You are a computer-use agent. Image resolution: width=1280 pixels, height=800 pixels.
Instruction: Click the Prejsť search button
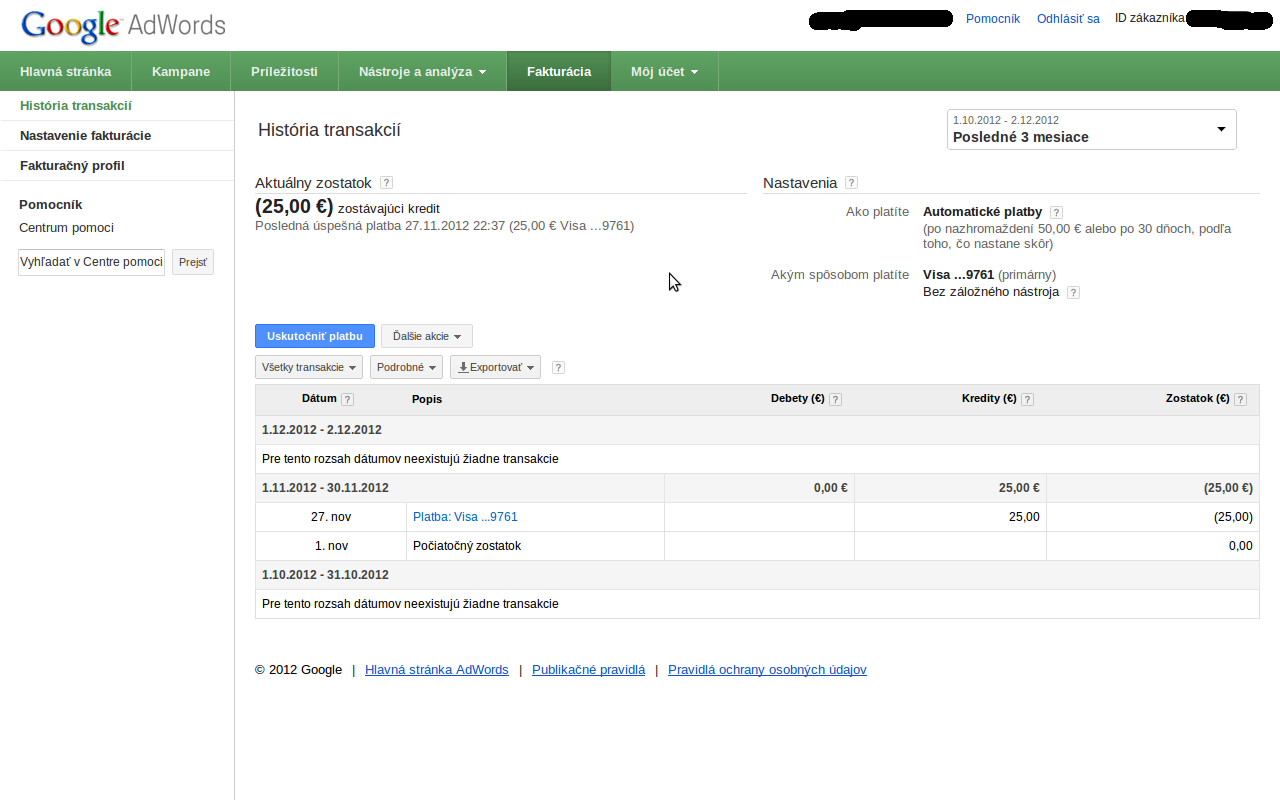point(193,262)
